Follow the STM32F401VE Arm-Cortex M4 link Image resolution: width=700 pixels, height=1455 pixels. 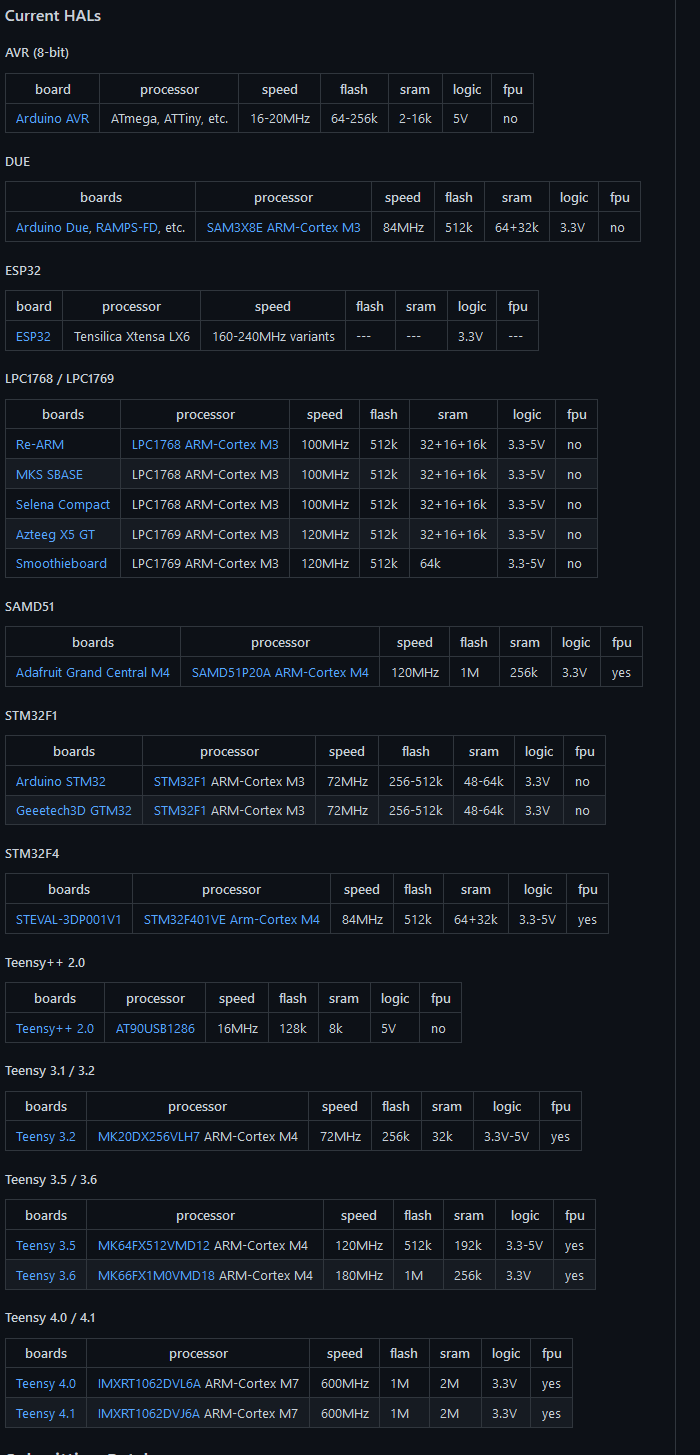point(232,919)
